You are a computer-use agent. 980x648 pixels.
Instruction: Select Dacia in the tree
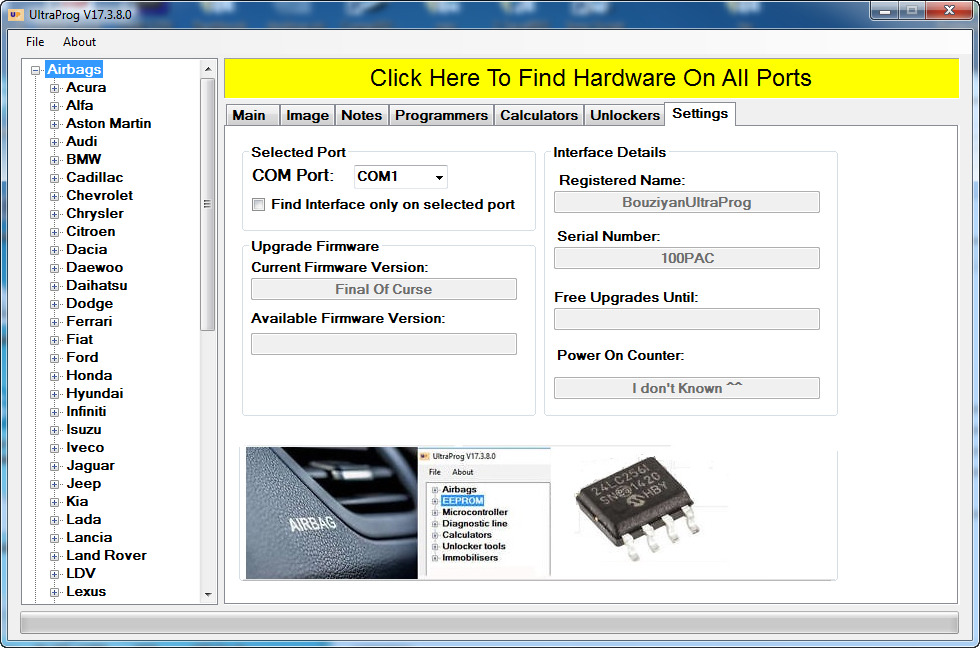(x=87, y=250)
